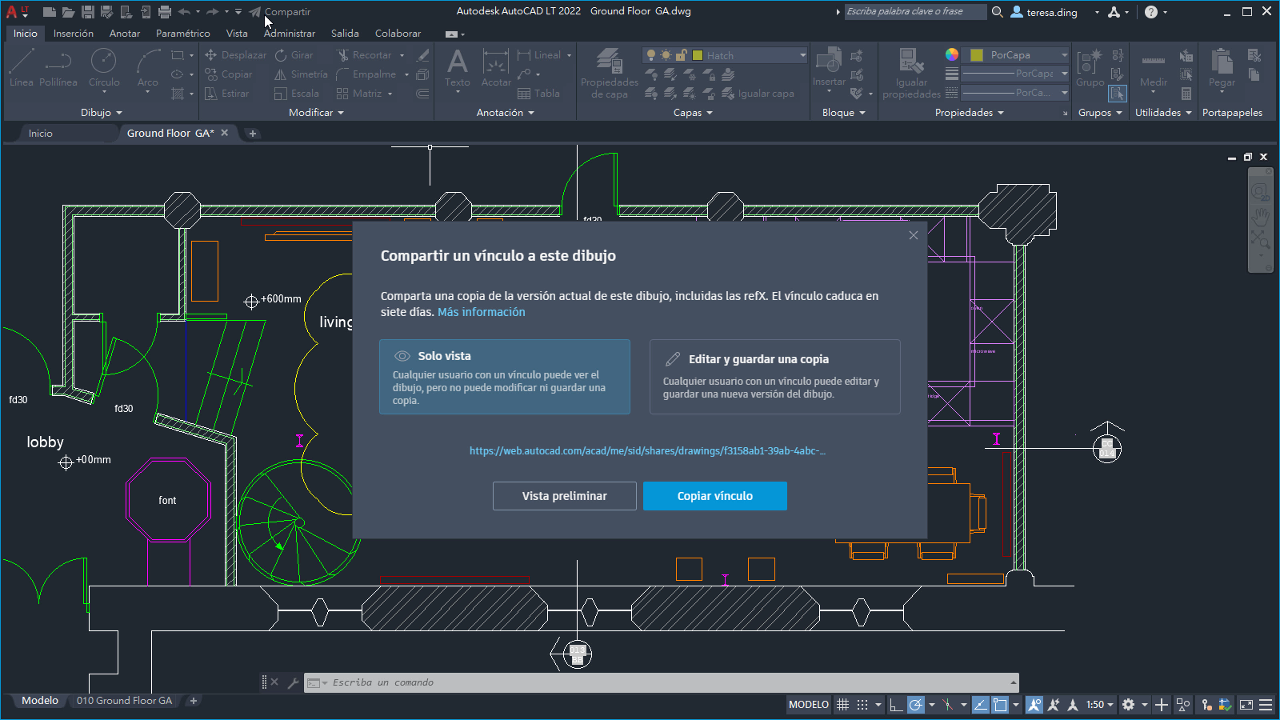Expand the Dibujo panel
1280x720 pixels.
pyautogui.click(x=102, y=113)
